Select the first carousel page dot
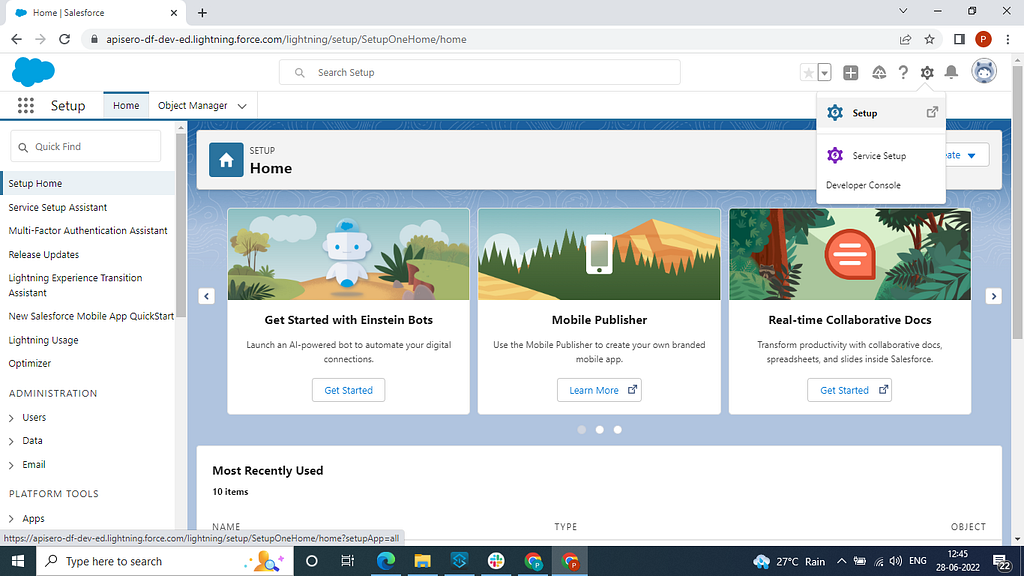The width and height of the screenshot is (1024, 576). coord(581,430)
